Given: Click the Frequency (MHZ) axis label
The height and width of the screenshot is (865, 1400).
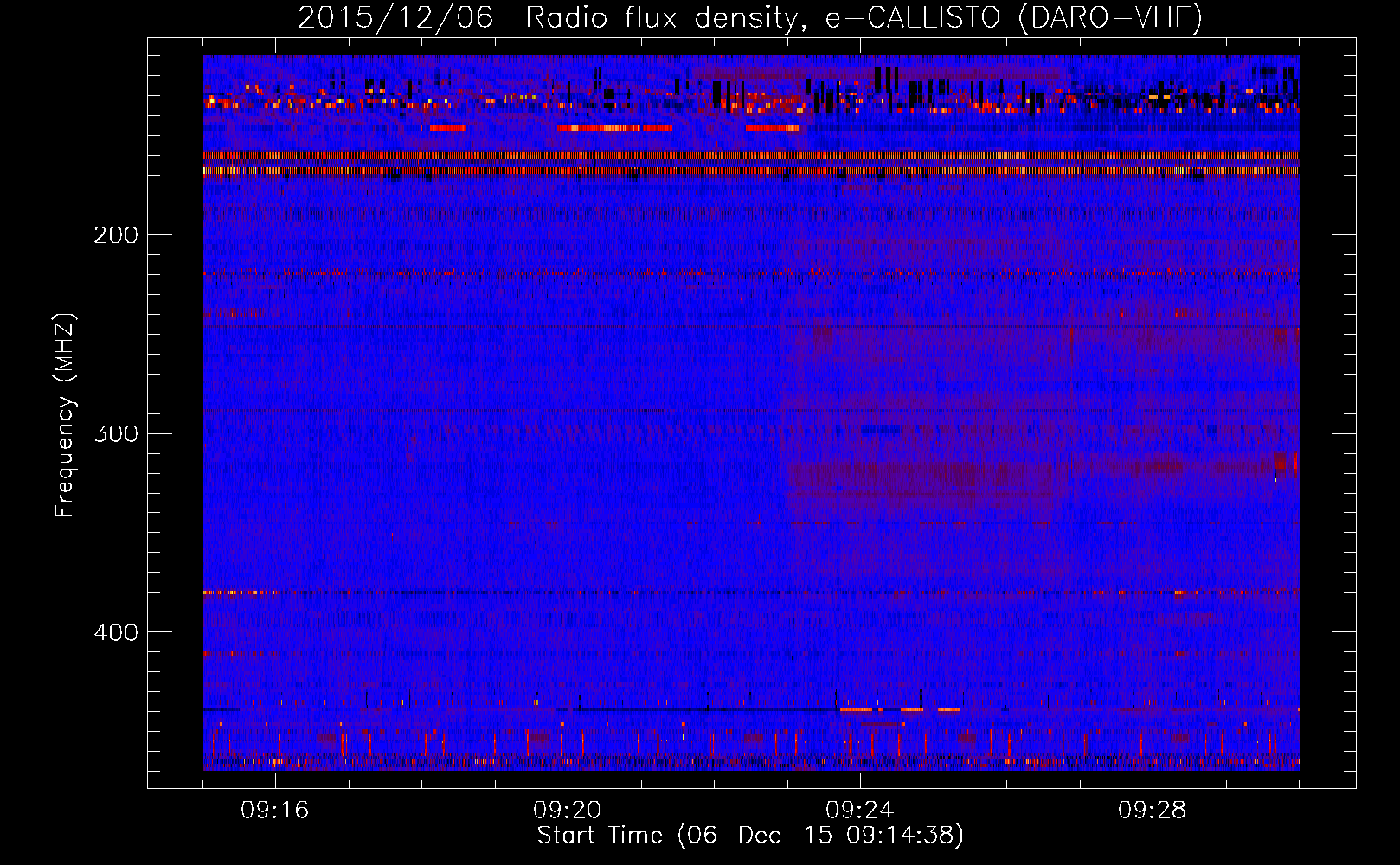Looking at the screenshot, I should [65, 414].
